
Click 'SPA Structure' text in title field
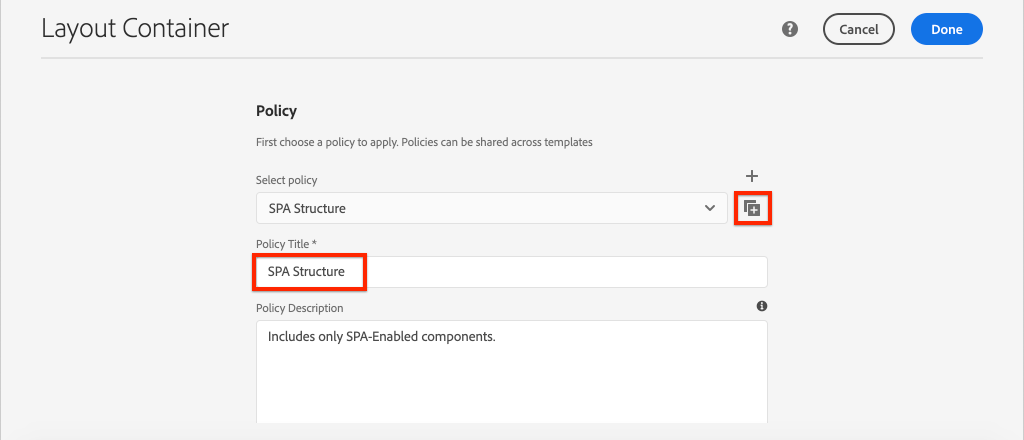(306, 272)
